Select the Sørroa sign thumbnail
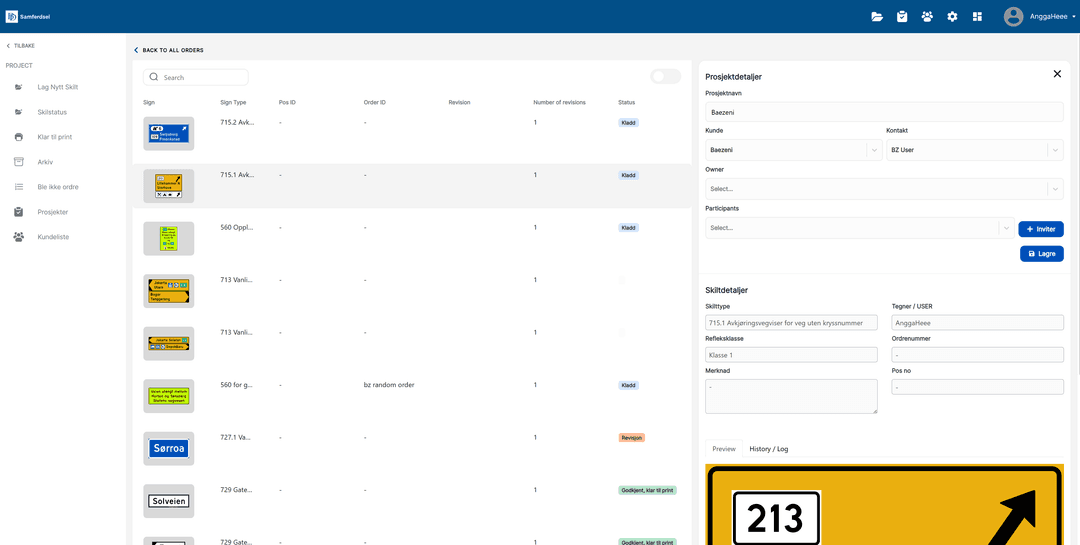1080x545 pixels. tap(169, 449)
